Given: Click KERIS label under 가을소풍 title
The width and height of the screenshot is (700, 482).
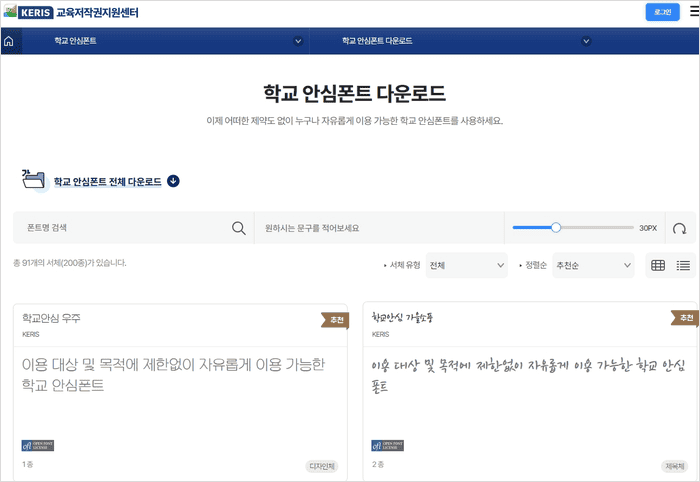Looking at the screenshot, I should pos(380,334).
